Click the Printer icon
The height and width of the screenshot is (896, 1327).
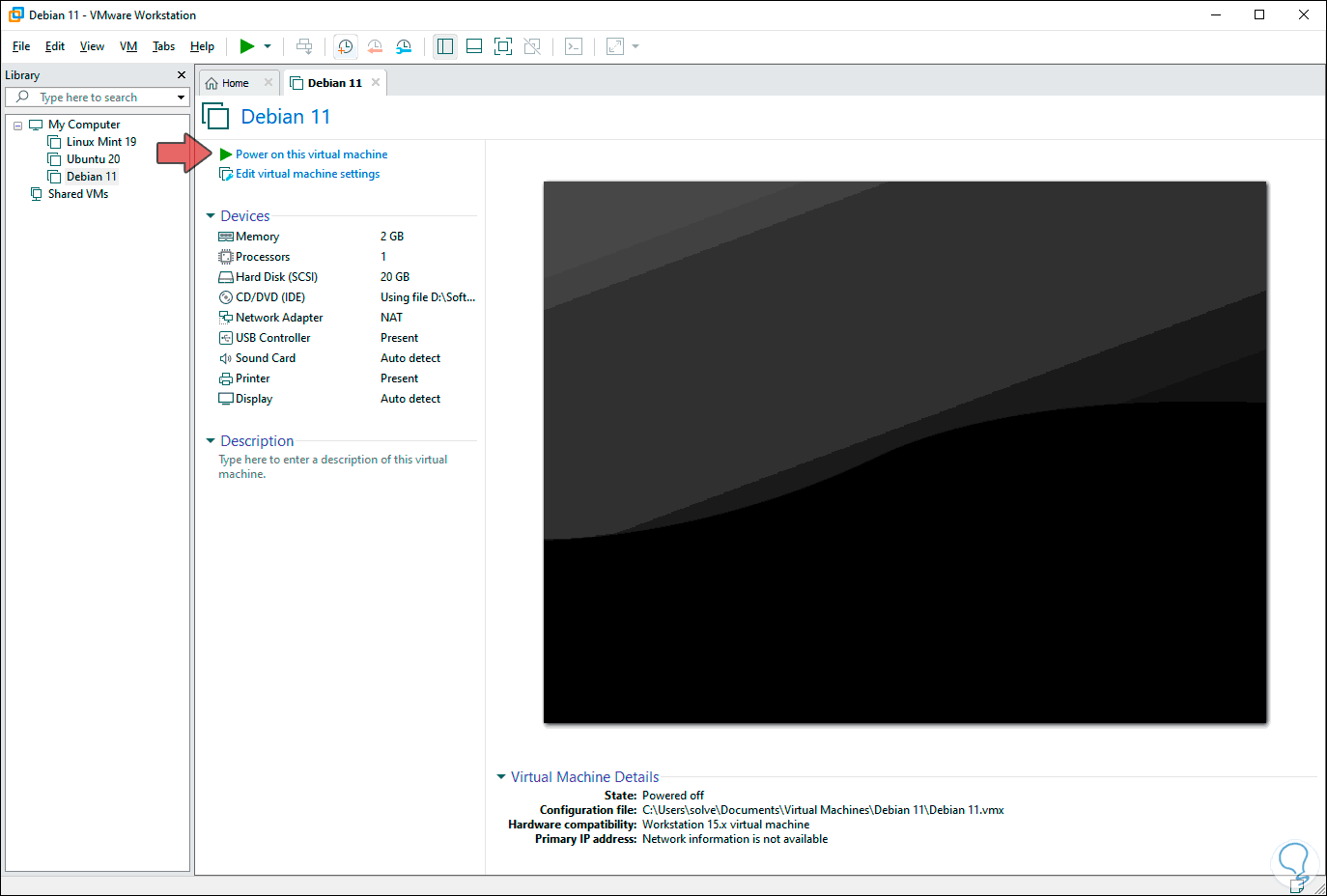coord(226,378)
